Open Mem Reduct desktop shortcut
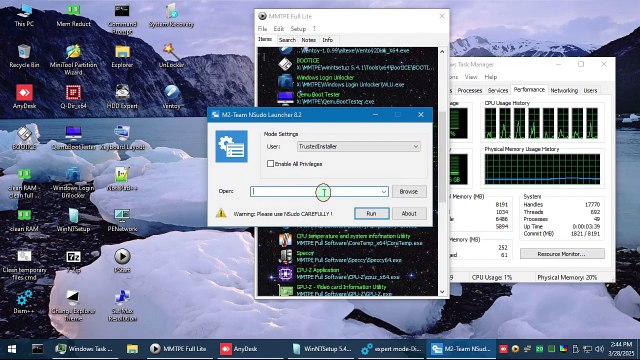The height and width of the screenshot is (360, 640). [x=73, y=15]
